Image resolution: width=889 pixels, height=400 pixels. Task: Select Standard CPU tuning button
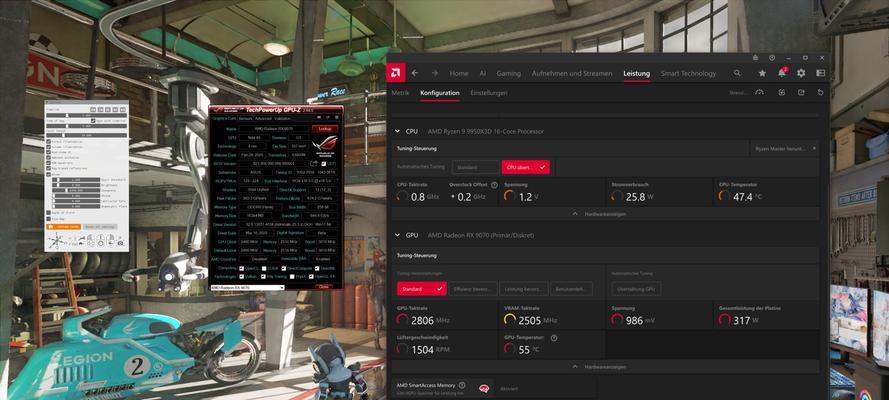click(x=476, y=167)
